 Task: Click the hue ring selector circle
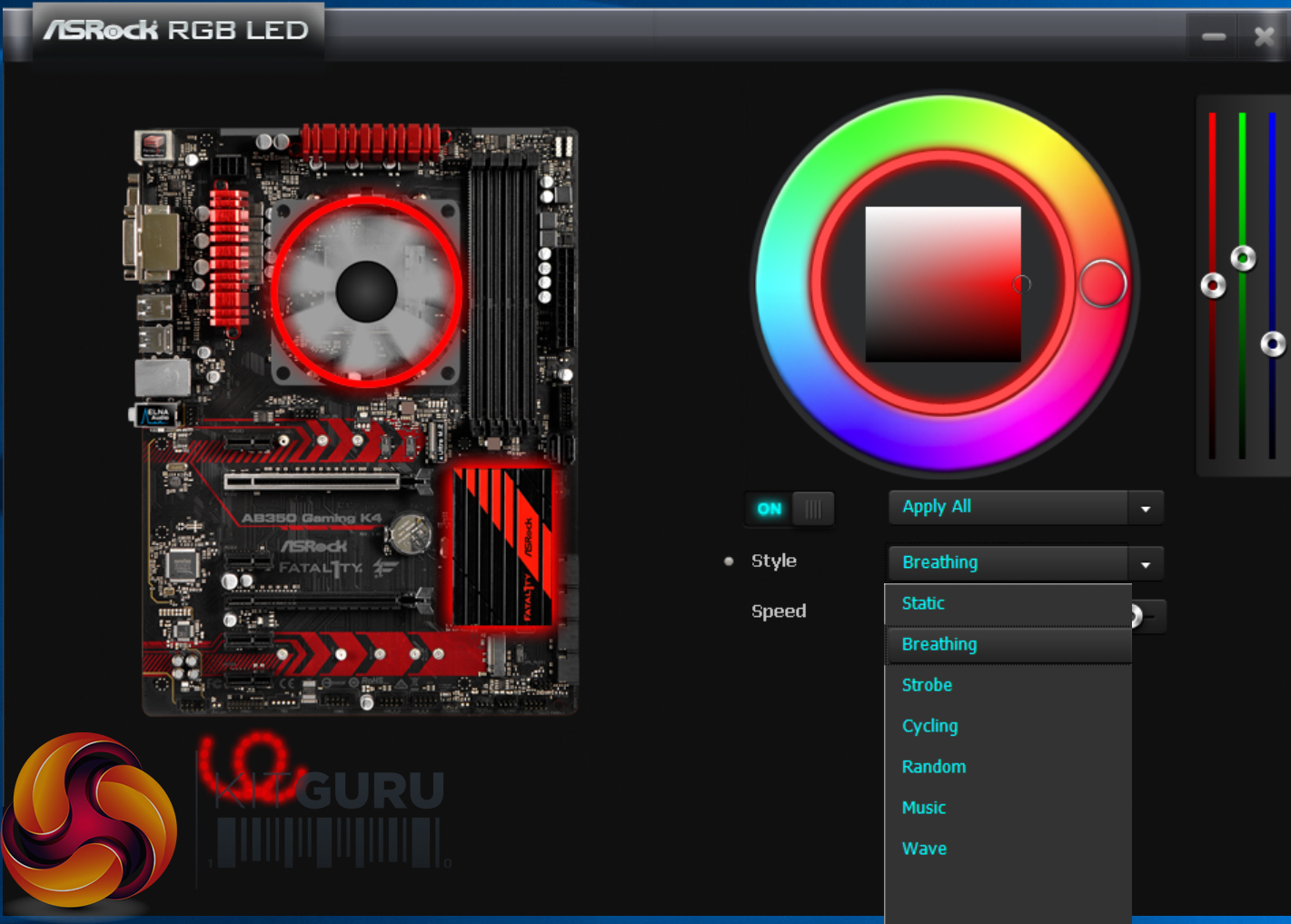coord(1103,283)
